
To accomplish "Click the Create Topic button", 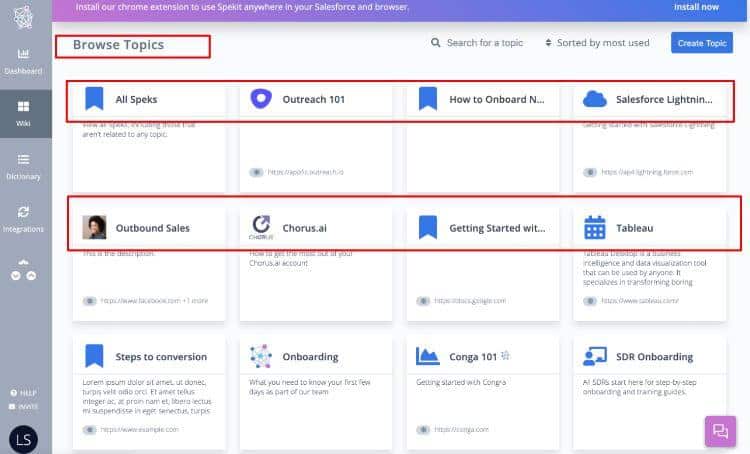I will 702,43.
